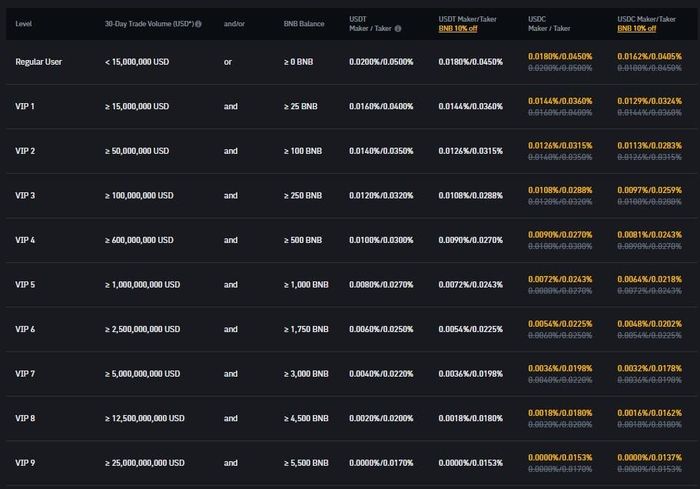Select the VIP 4 BNB balance of 500 BNB
This screenshot has height=489, width=700.
pyautogui.click(x=303, y=240)
